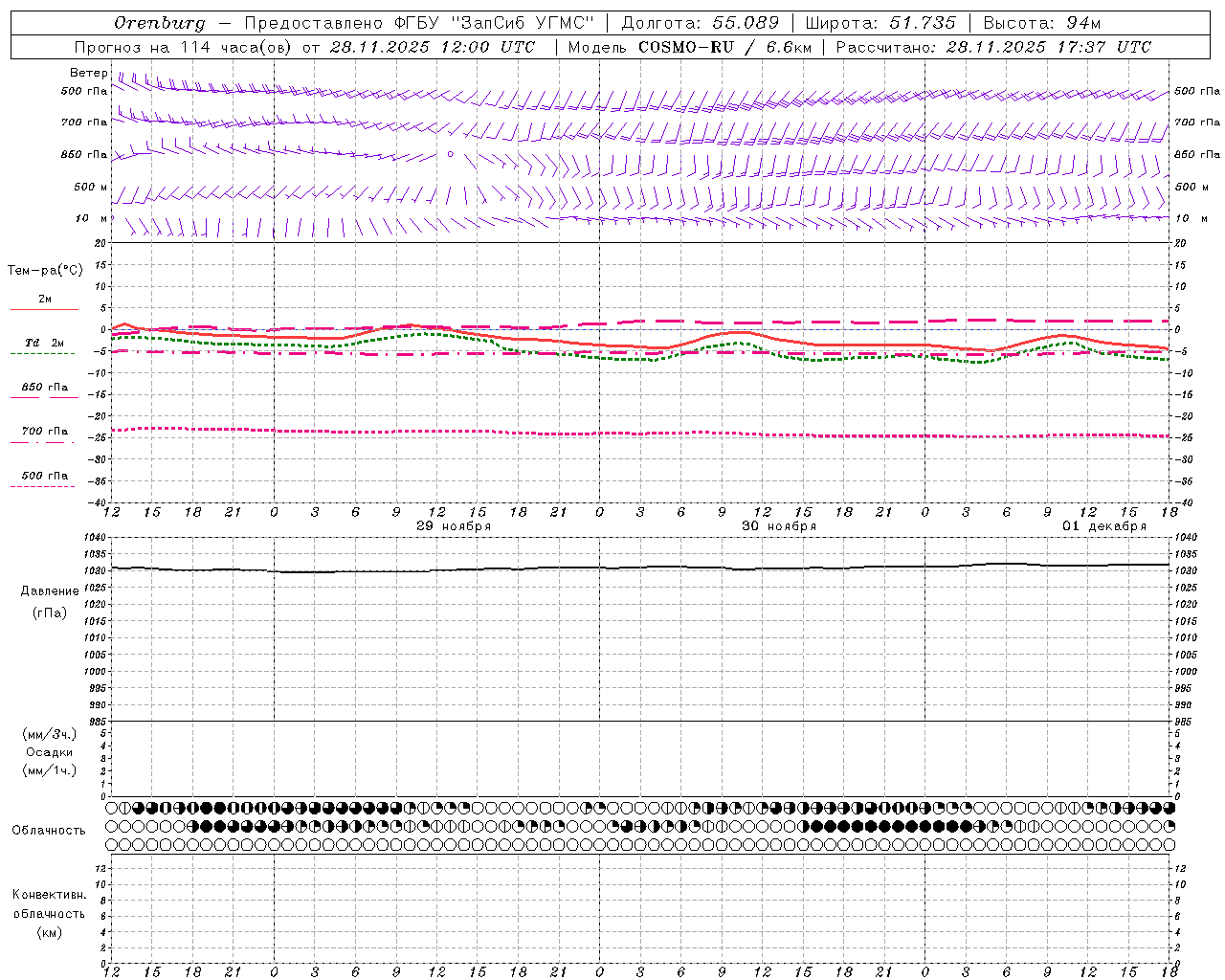Screen dimensions: 1225x980
Task: Click the dashed line below the '500 гПа' temperature legend label
Action: click(42, 486)
